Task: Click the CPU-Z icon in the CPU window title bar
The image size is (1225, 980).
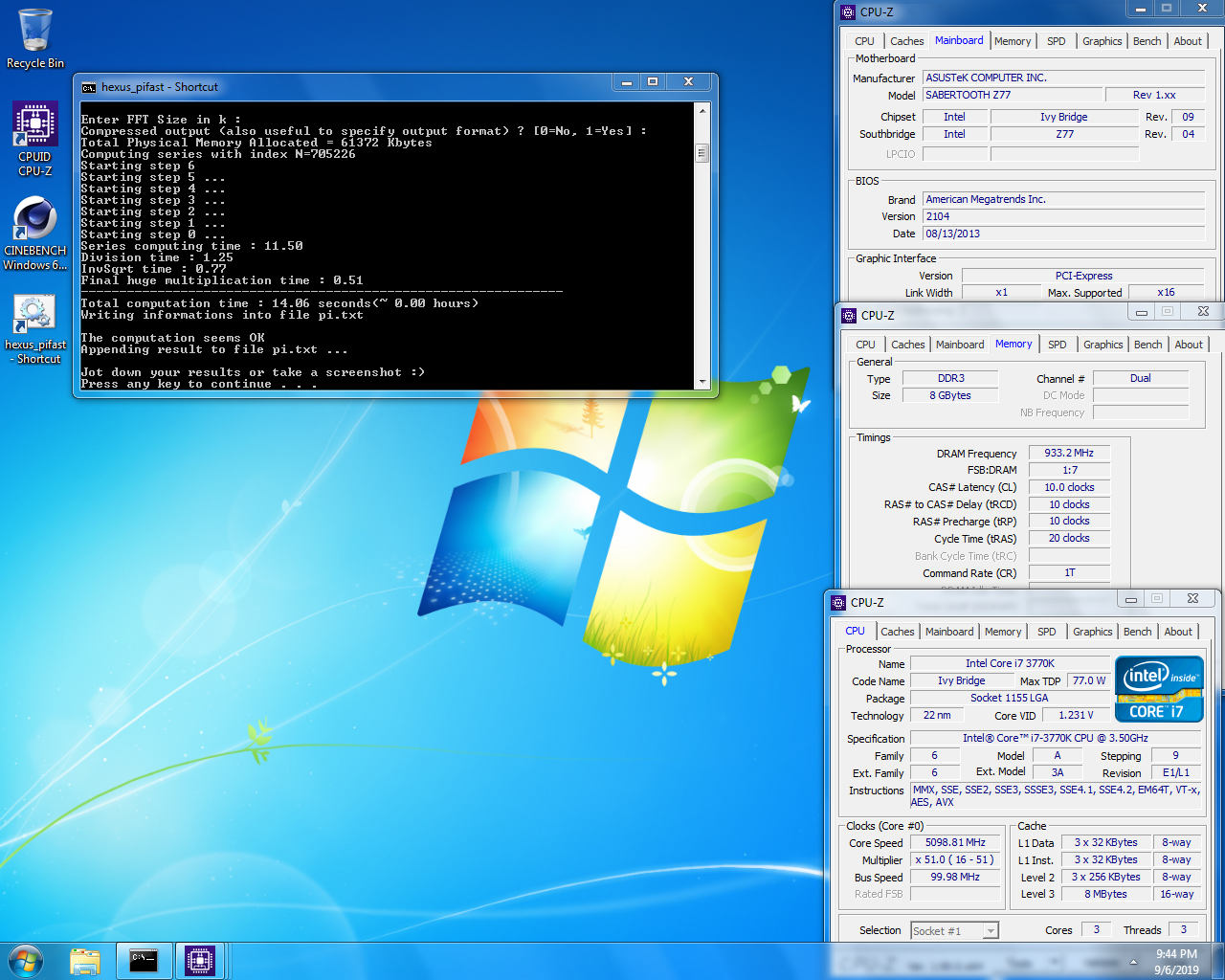Action: pos(838,602)
